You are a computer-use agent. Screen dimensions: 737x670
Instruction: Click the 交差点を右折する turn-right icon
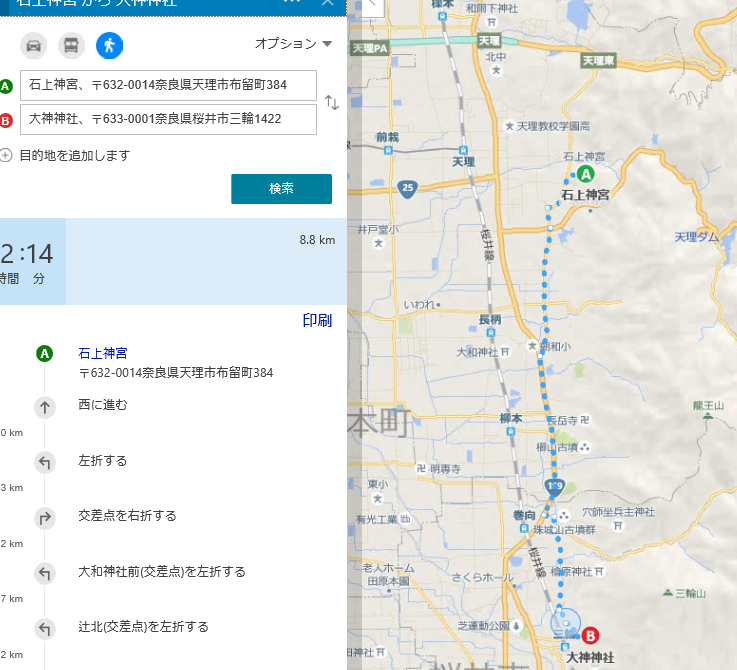44,518
